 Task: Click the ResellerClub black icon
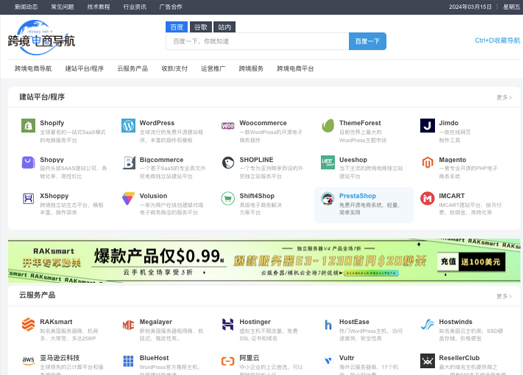[x=427, y=361]
